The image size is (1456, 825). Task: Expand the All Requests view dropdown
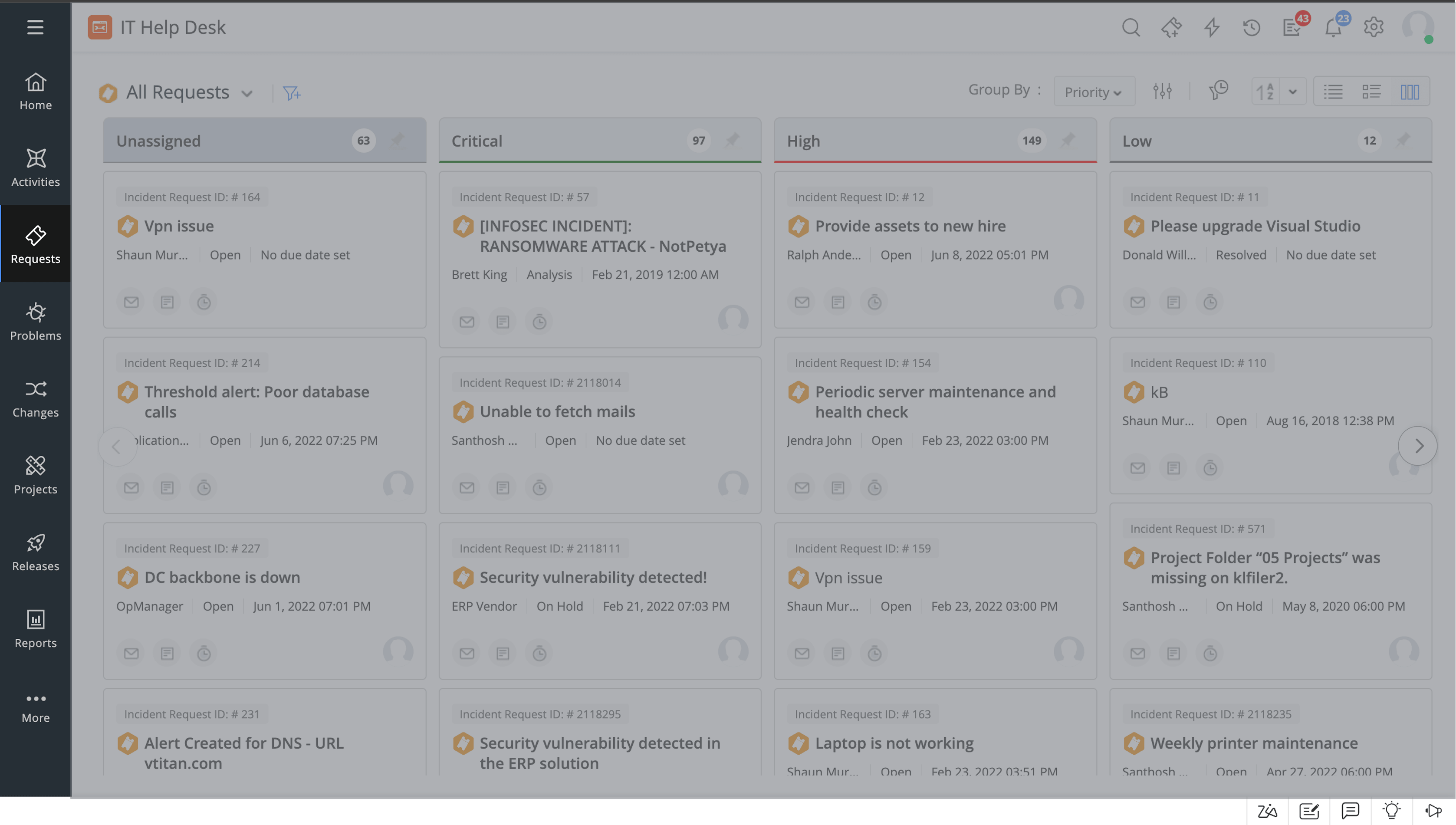pos(247,93)
